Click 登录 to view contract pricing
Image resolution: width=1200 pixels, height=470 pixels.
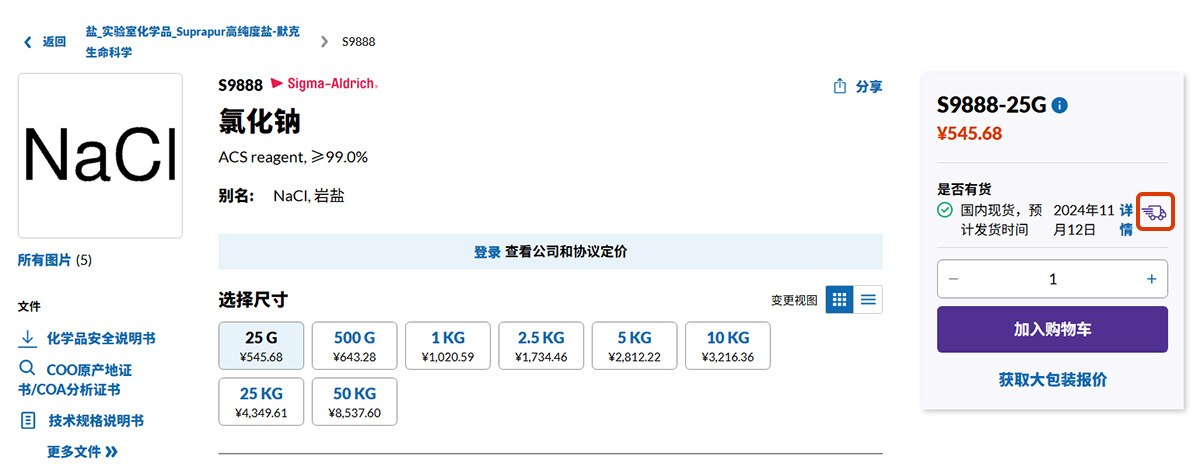click(x=487, y=252)
